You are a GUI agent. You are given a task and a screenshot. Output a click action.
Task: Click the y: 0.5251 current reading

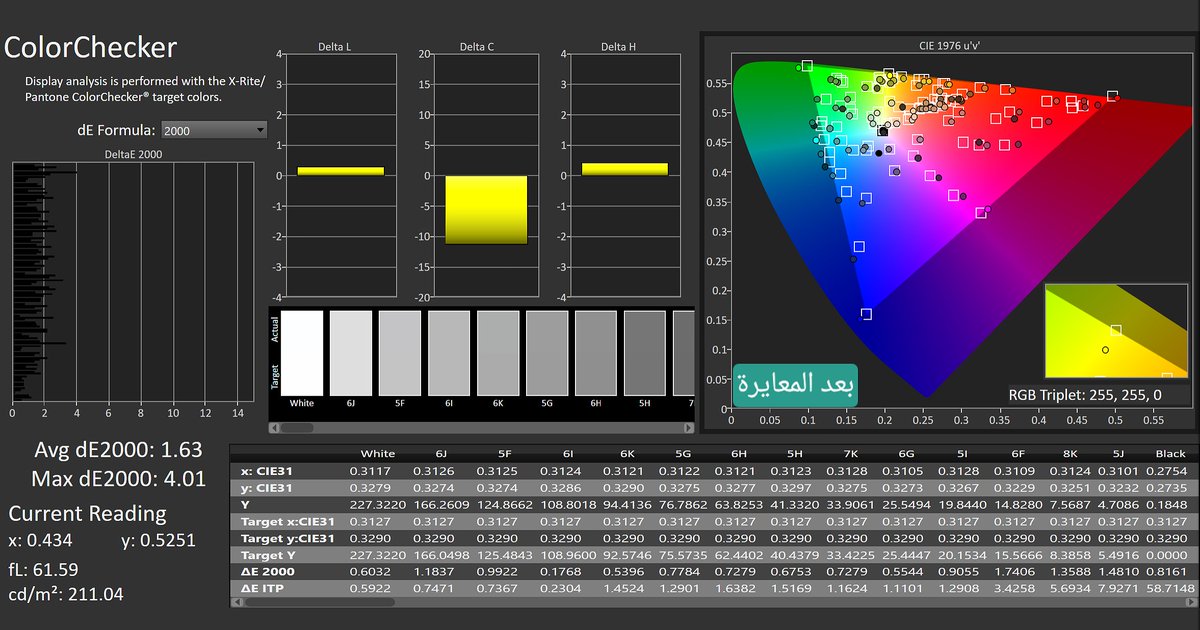157,541
